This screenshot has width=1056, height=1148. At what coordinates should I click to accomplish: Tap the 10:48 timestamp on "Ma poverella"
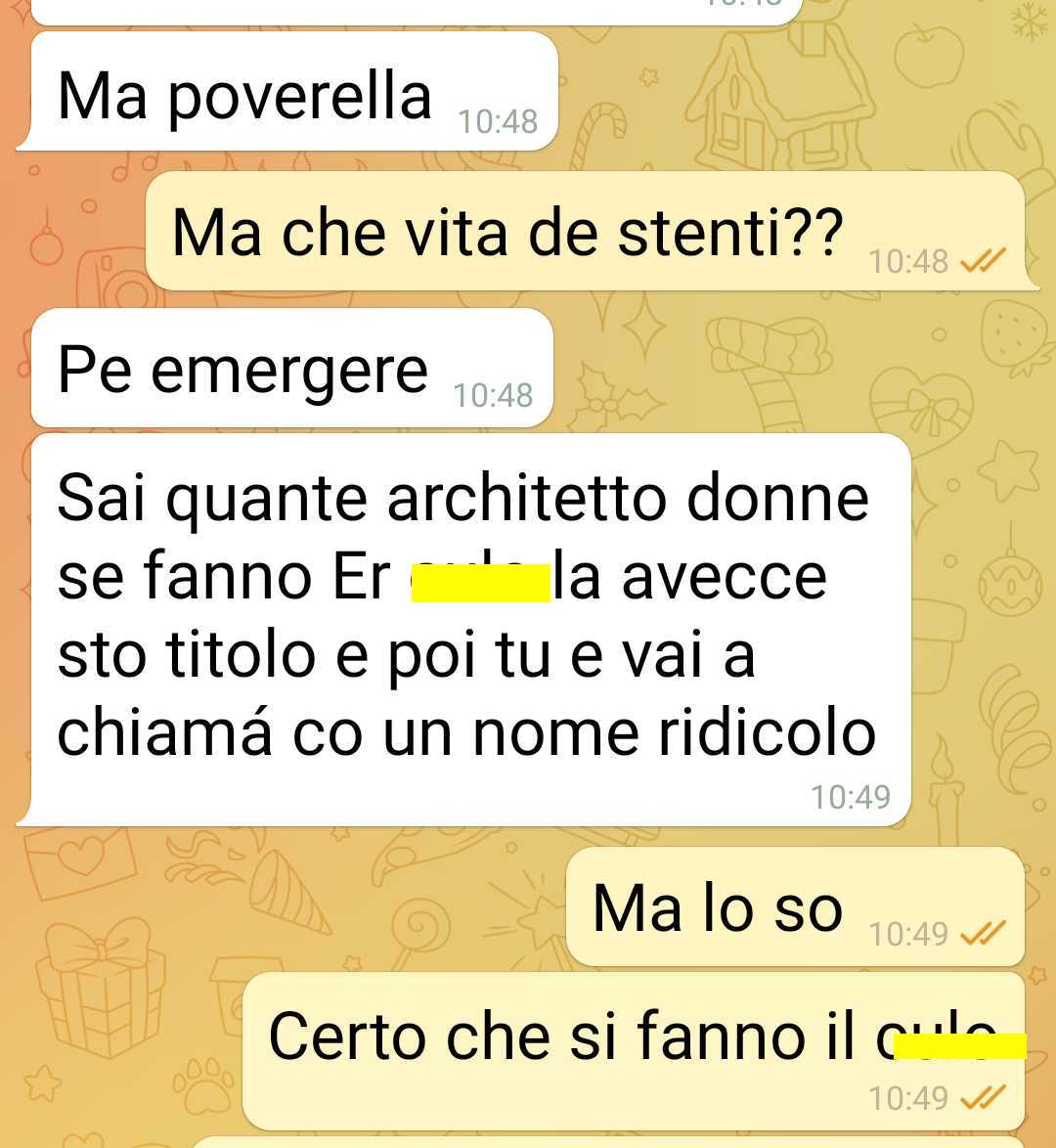(x=498, y=121)
